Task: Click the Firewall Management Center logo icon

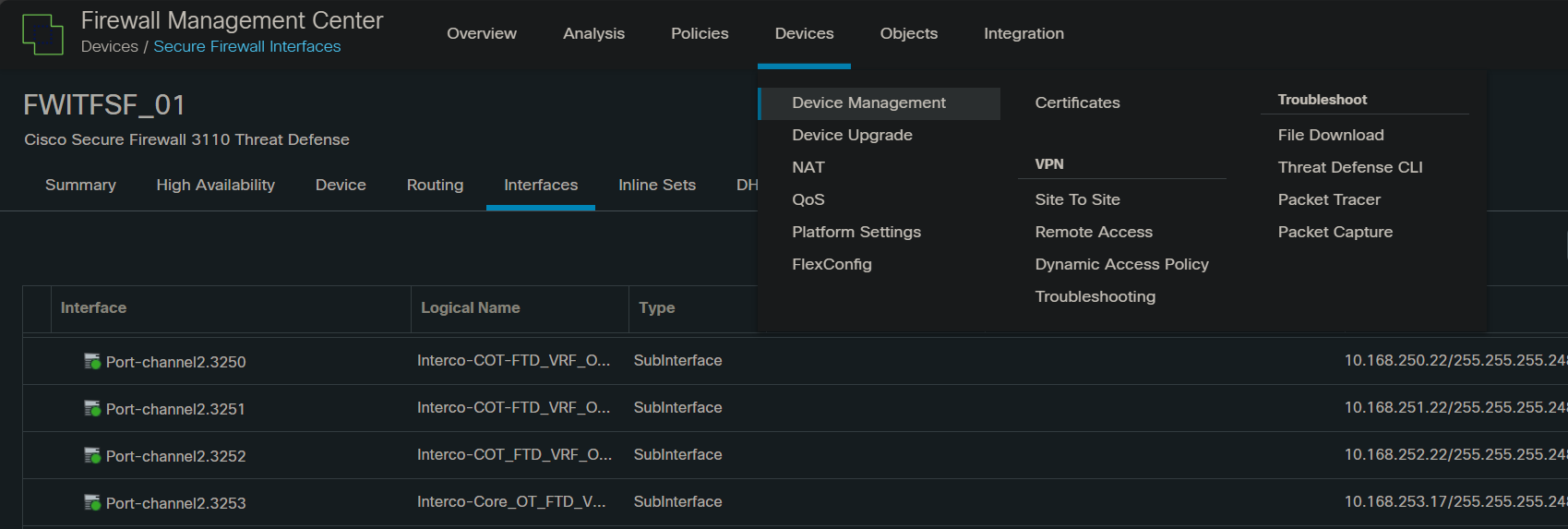Action: point(42,34)
